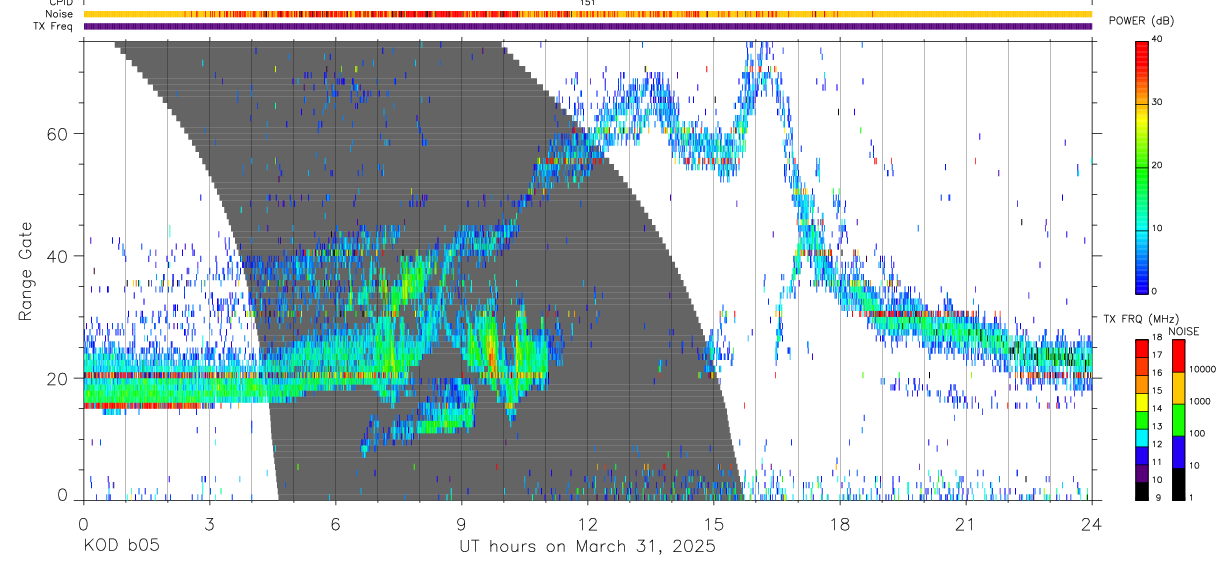Click the Noise strip above the plot
1228x567 pixels.
coord(587,14)
